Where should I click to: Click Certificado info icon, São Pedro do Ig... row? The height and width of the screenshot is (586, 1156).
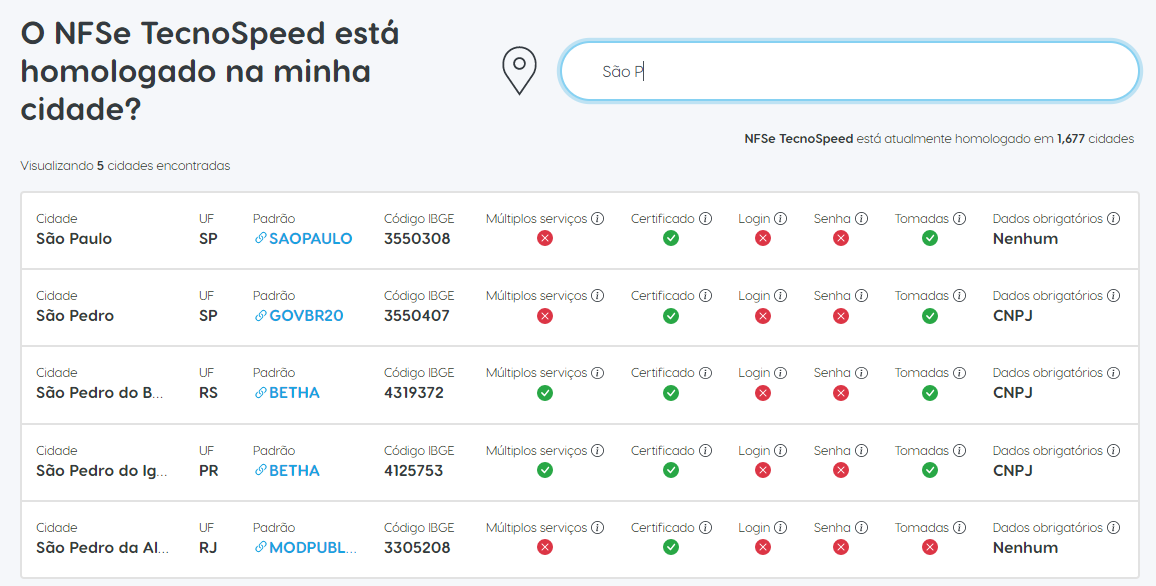[706, 450]
